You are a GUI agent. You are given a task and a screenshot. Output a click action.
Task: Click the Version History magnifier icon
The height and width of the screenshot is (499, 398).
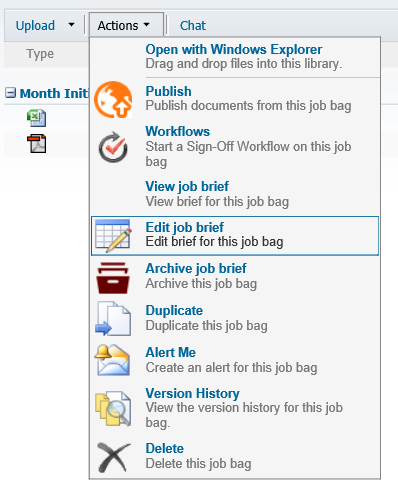click(113, 408)
